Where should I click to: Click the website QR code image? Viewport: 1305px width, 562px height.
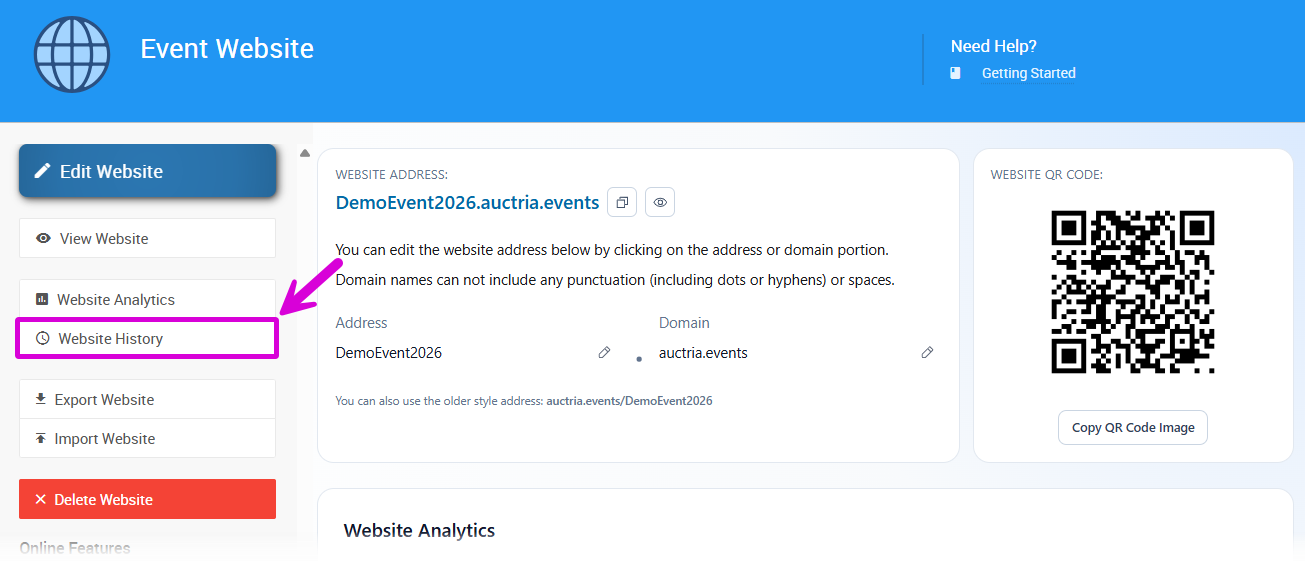pyautogui.click(x=1133, y=291)
